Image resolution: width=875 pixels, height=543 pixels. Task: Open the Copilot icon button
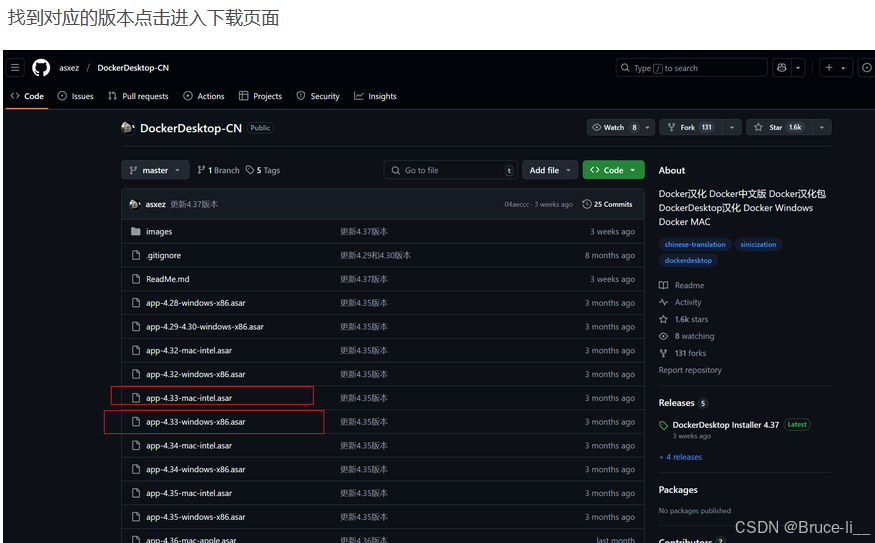[782, 68]
